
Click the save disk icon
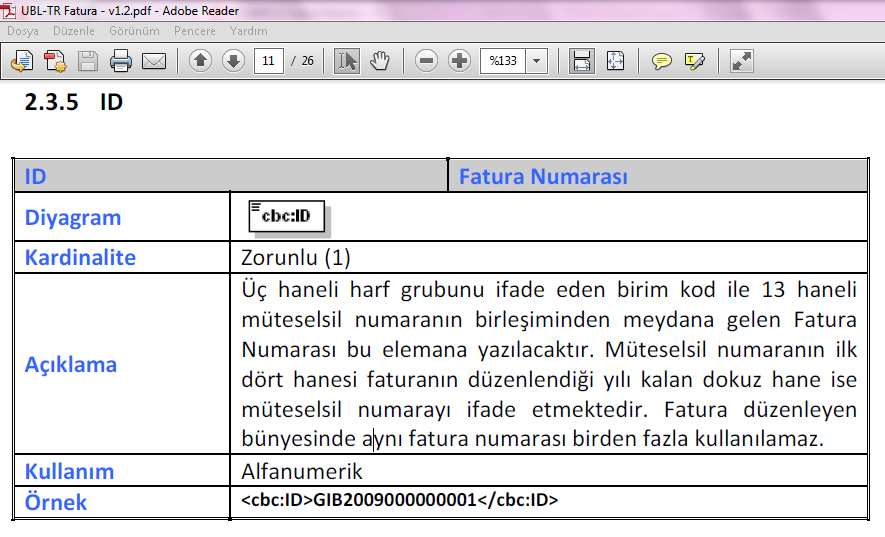88,61
